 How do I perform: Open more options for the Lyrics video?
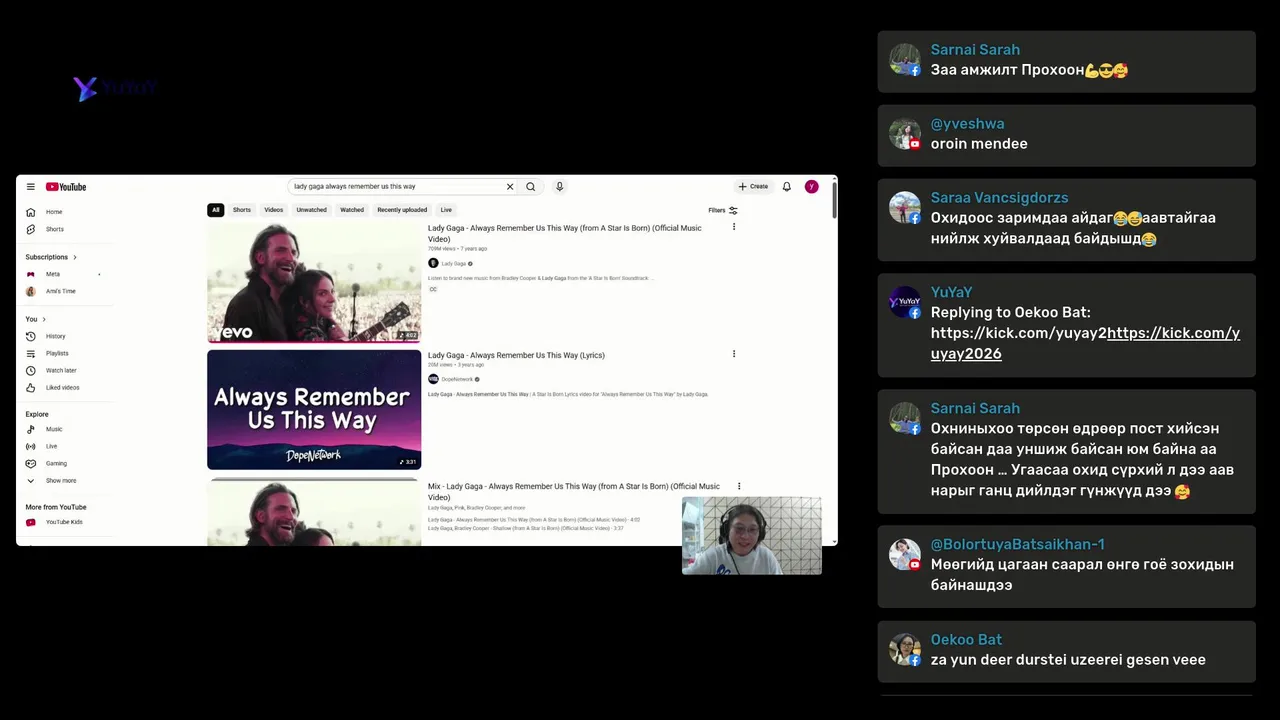coord(734,354)
